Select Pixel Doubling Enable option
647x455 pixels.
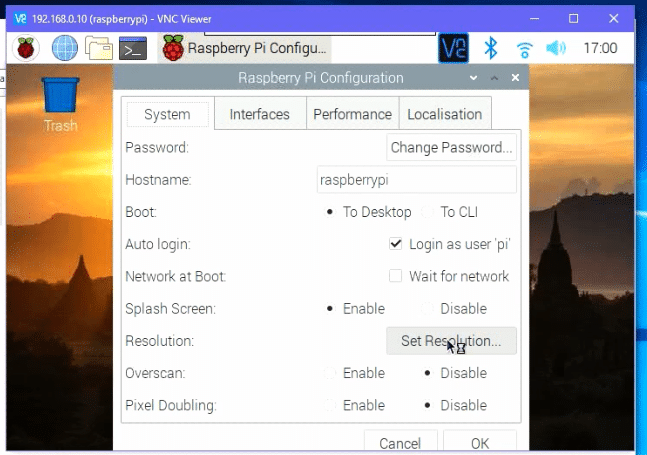point(330,405)
